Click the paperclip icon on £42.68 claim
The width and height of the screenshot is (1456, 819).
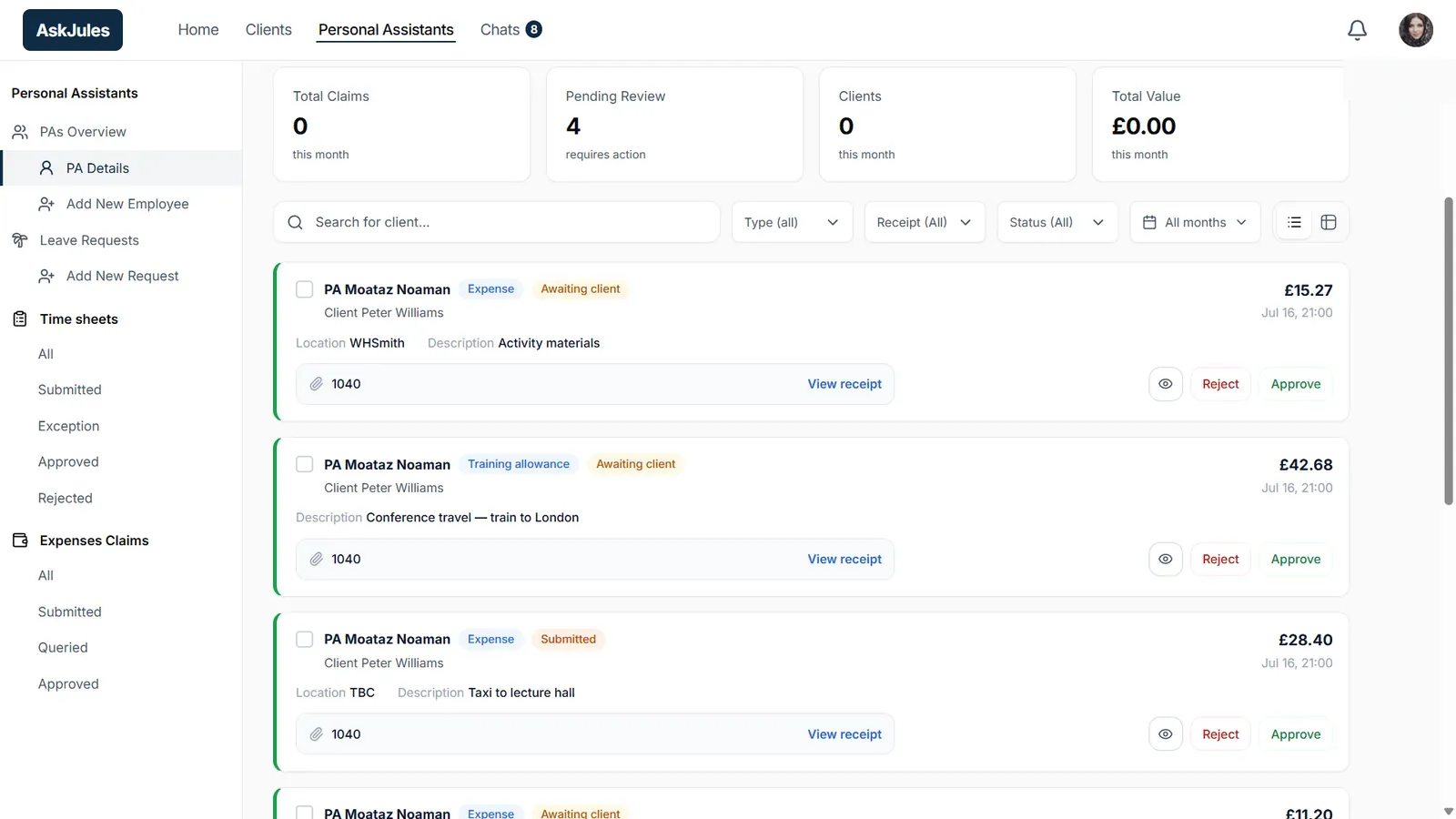click(x=317, y=559)
